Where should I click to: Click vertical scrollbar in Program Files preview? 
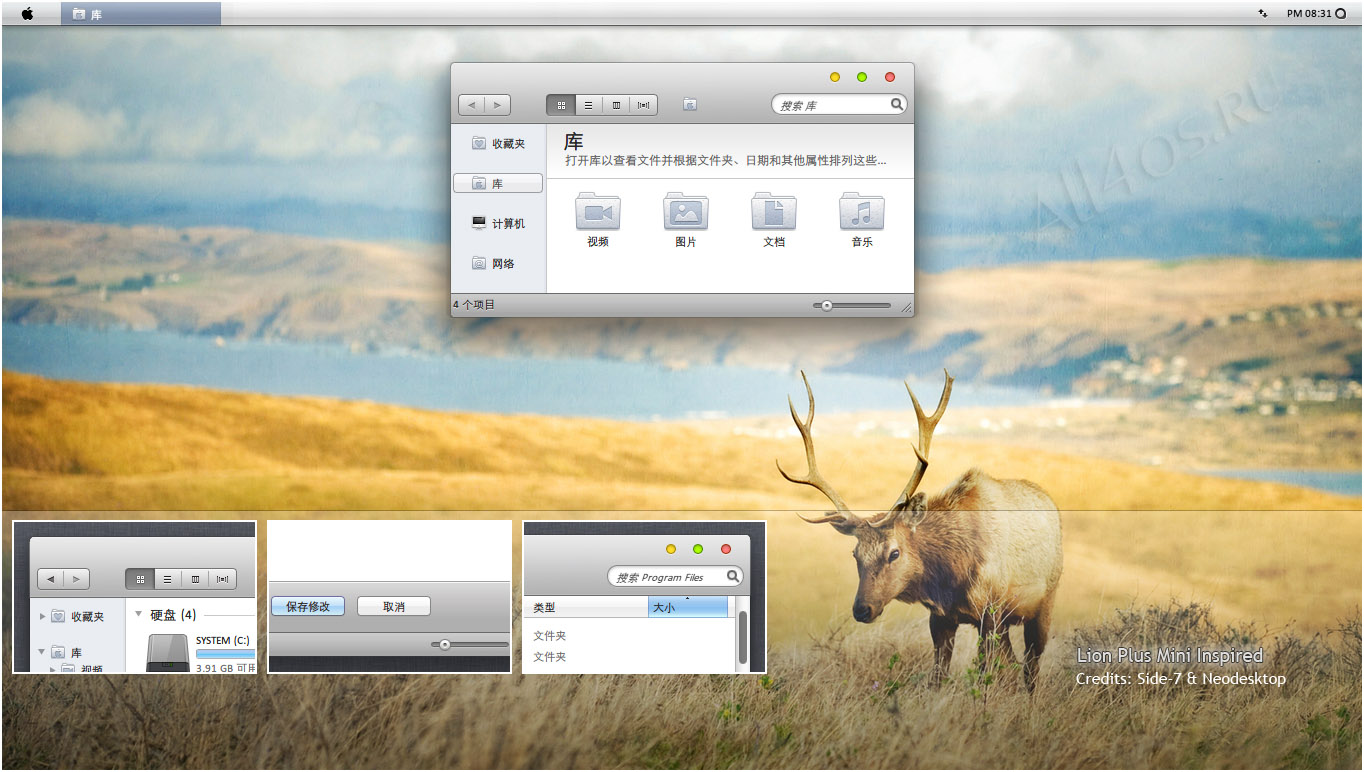click(743, 635)
